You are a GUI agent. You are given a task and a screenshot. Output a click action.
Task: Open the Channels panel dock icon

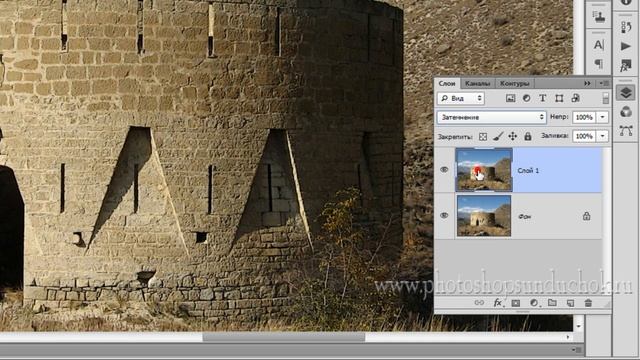pyautogui.click(x=626, y=112)
